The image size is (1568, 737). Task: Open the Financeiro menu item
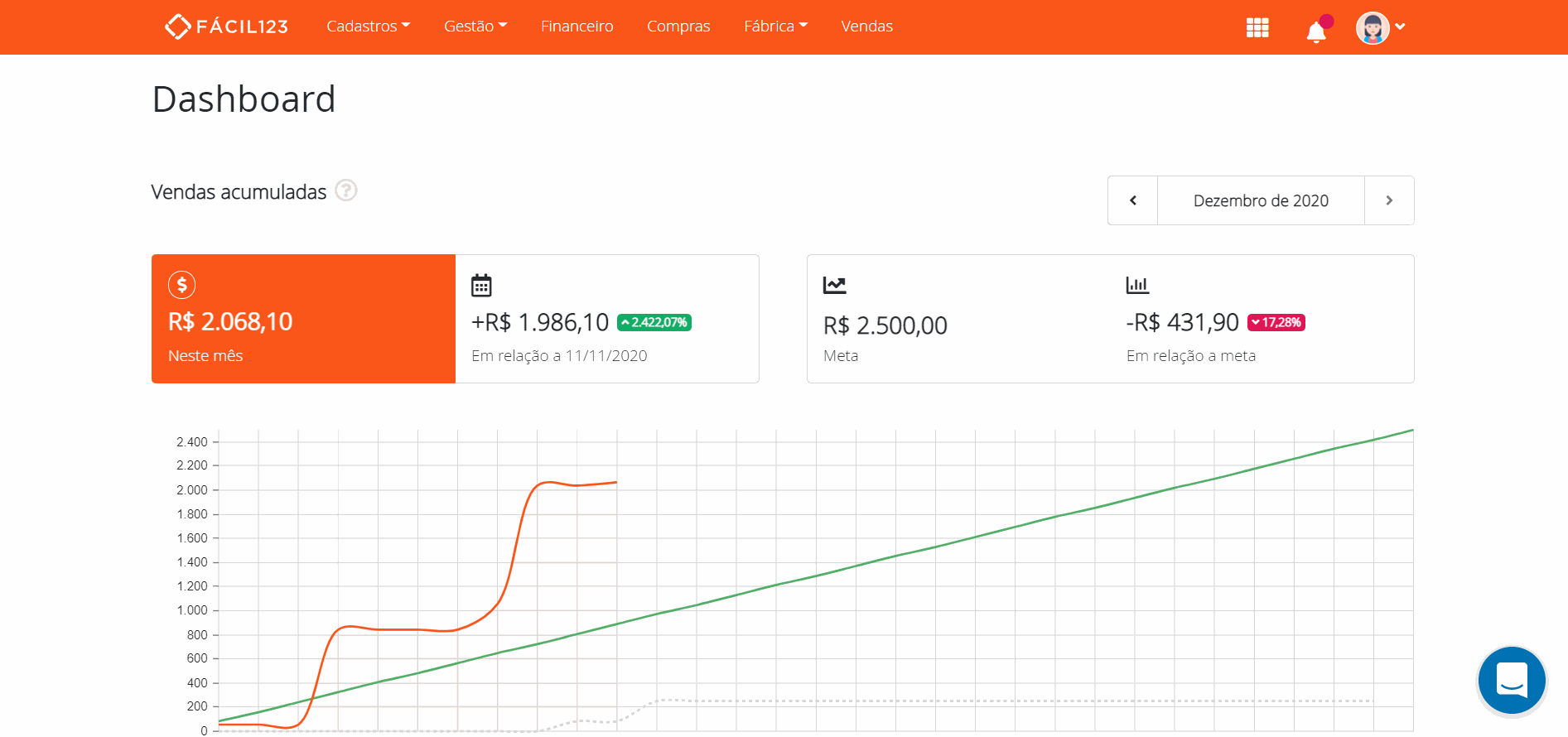coord(577,26)
